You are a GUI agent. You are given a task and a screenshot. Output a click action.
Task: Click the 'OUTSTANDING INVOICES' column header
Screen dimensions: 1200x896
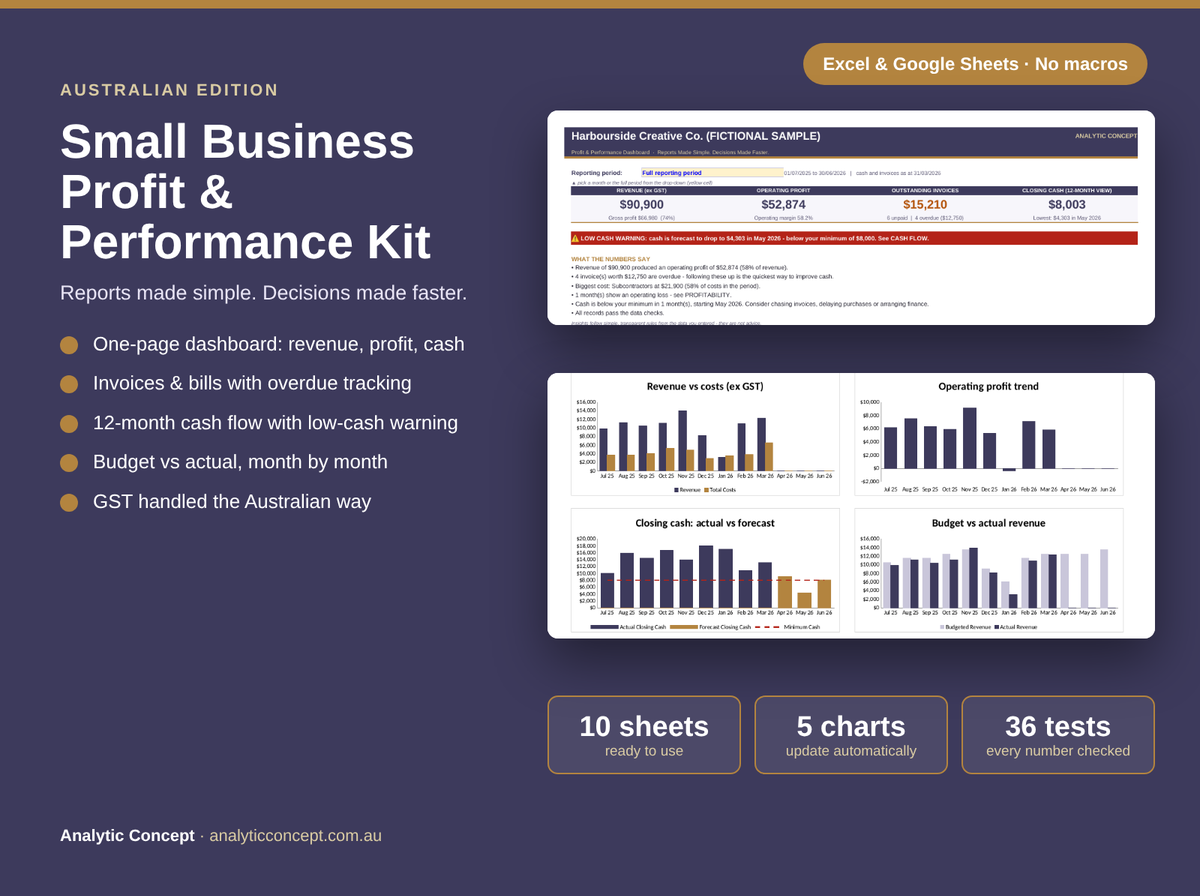925,190
